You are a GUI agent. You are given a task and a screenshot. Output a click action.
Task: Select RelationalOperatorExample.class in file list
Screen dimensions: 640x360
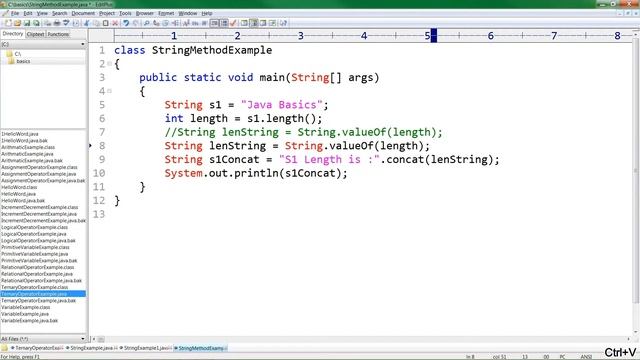click(x=38, y=267)
